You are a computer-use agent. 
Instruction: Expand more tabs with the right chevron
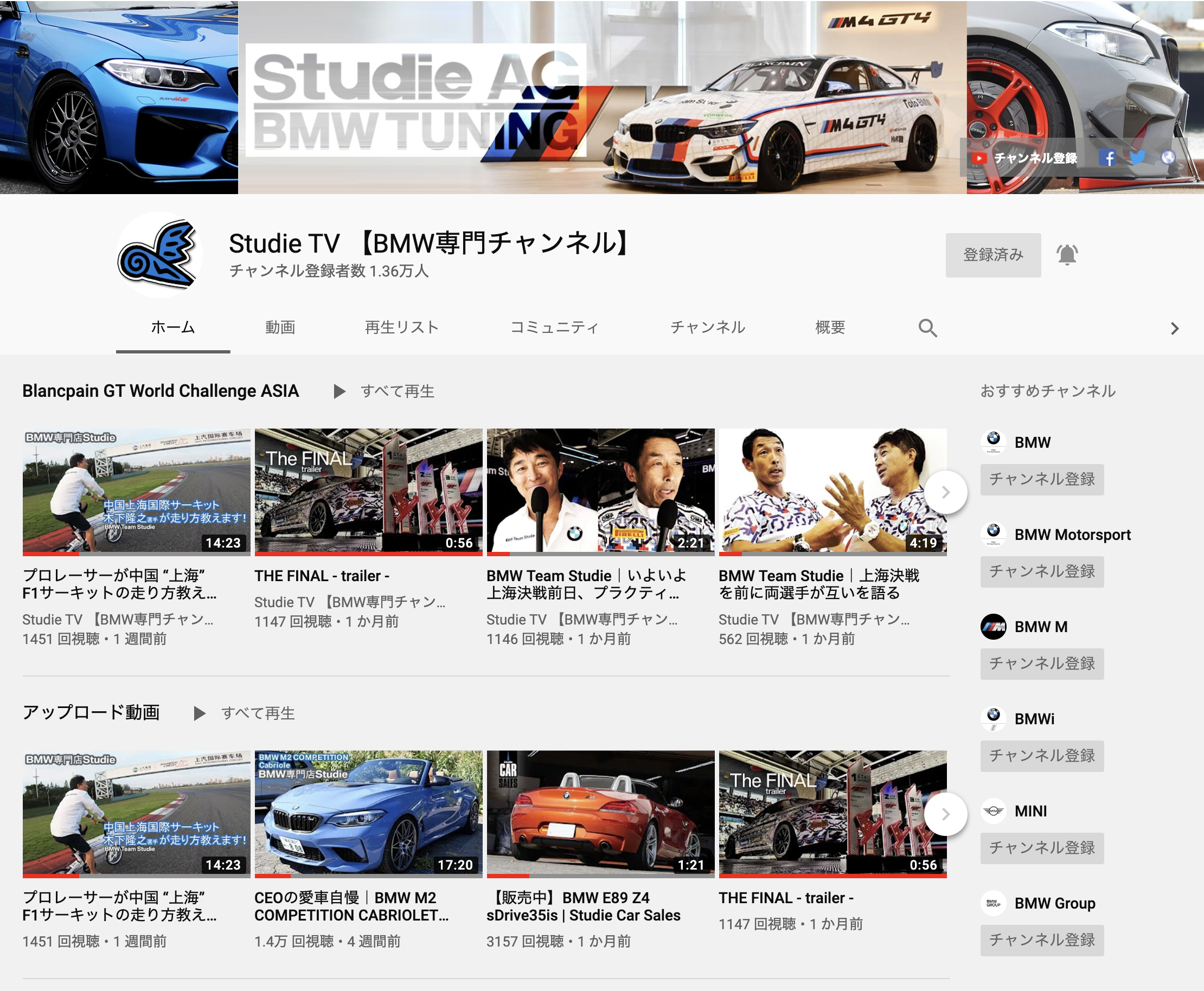[1174, 328]
